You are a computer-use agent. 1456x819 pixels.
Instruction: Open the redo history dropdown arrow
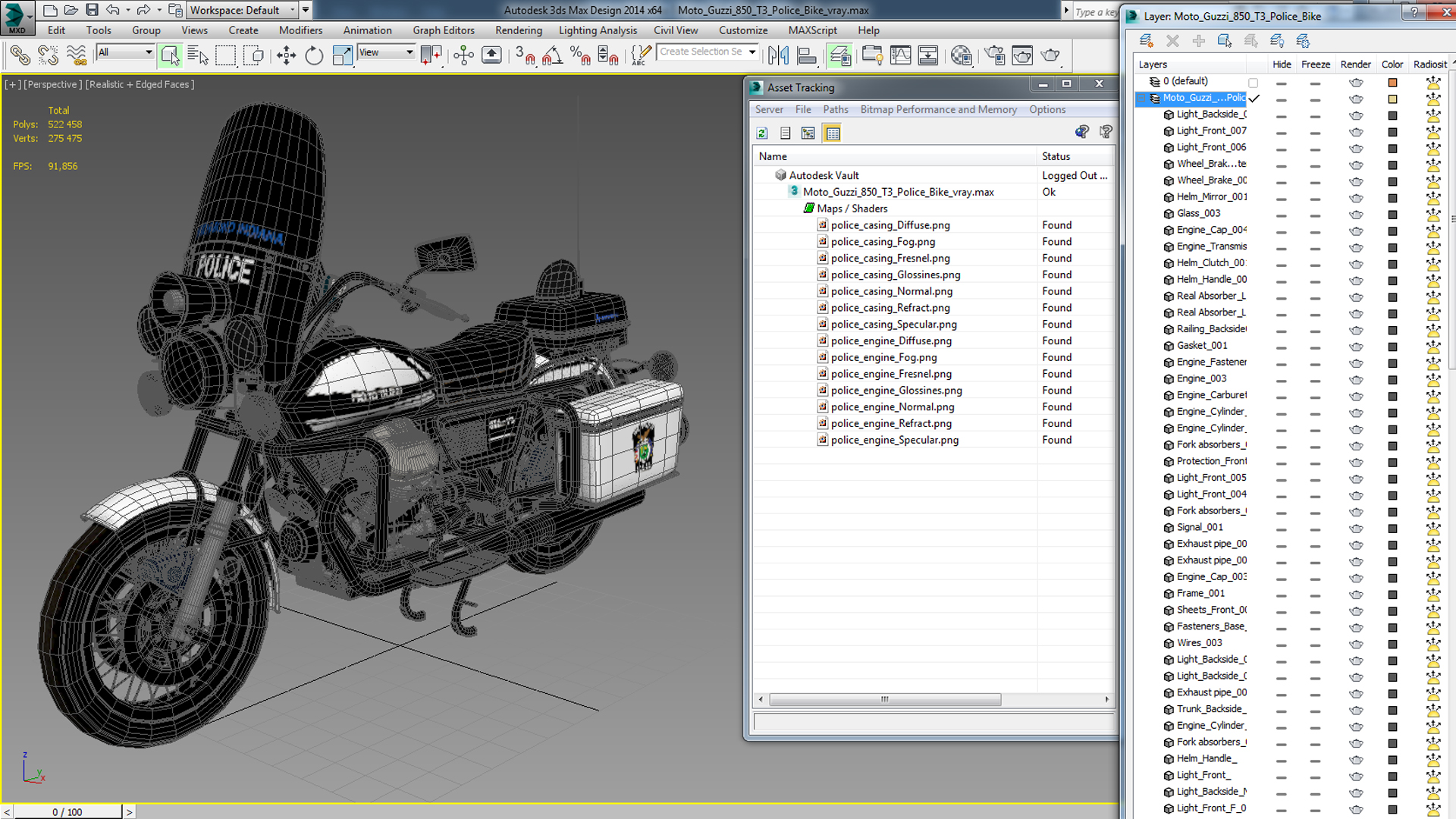[x=158, y=11]
